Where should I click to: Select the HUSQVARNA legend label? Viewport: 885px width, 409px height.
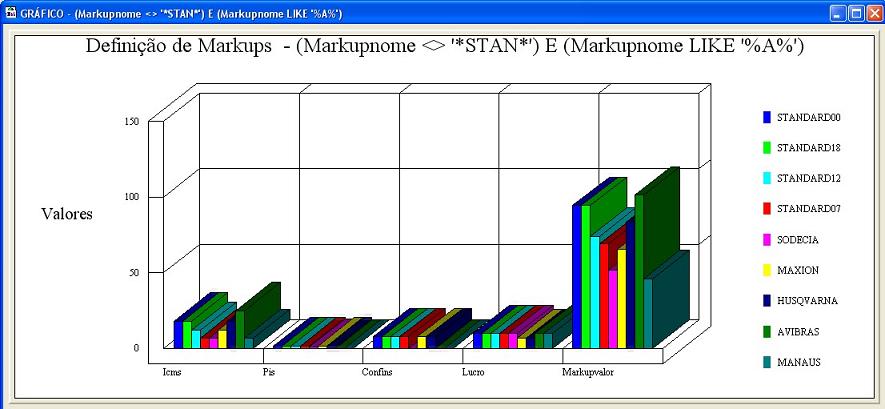(807, 301)
